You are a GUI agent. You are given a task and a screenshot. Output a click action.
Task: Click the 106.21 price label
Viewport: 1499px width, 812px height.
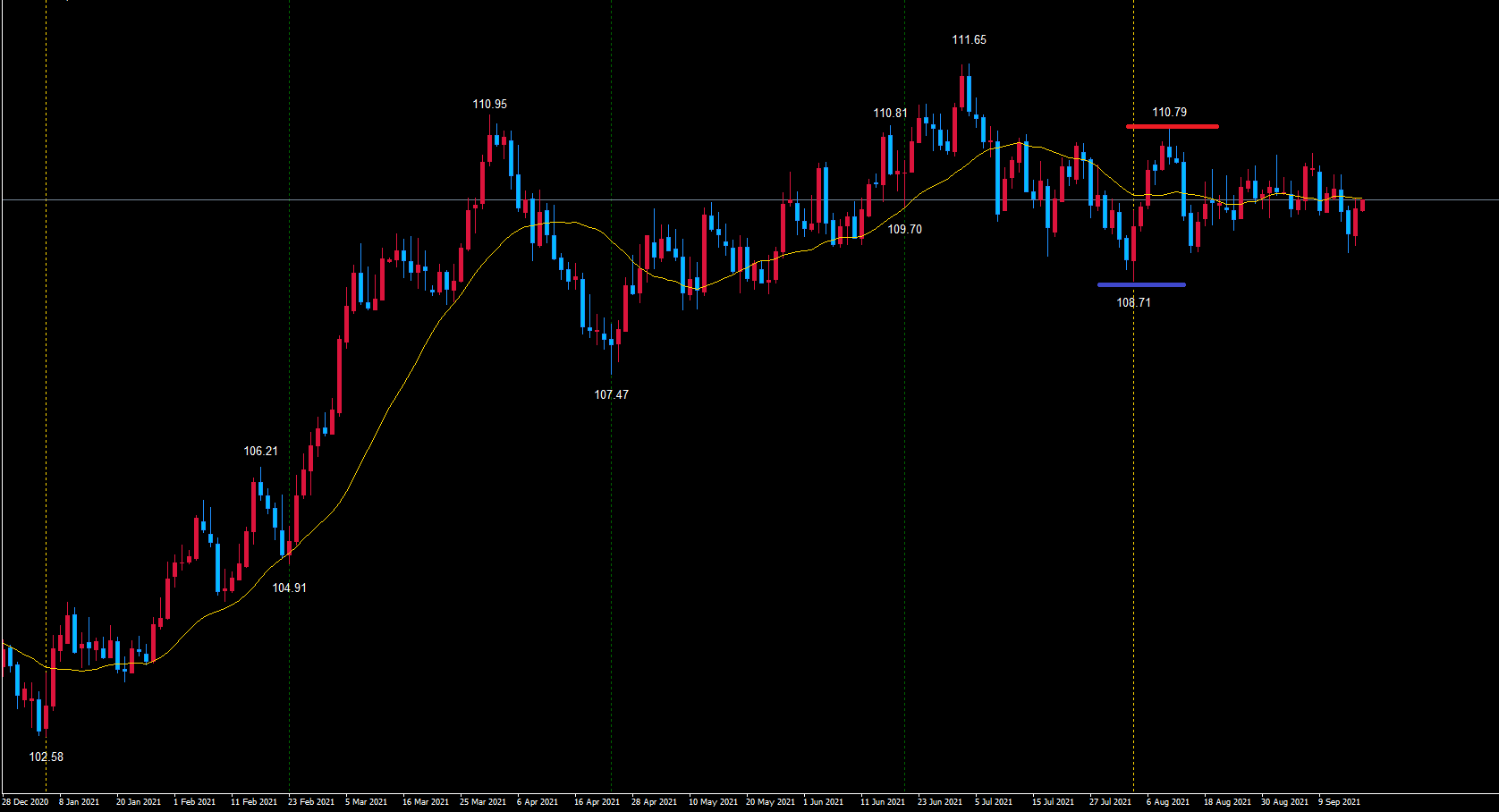(x=260, y=452)
